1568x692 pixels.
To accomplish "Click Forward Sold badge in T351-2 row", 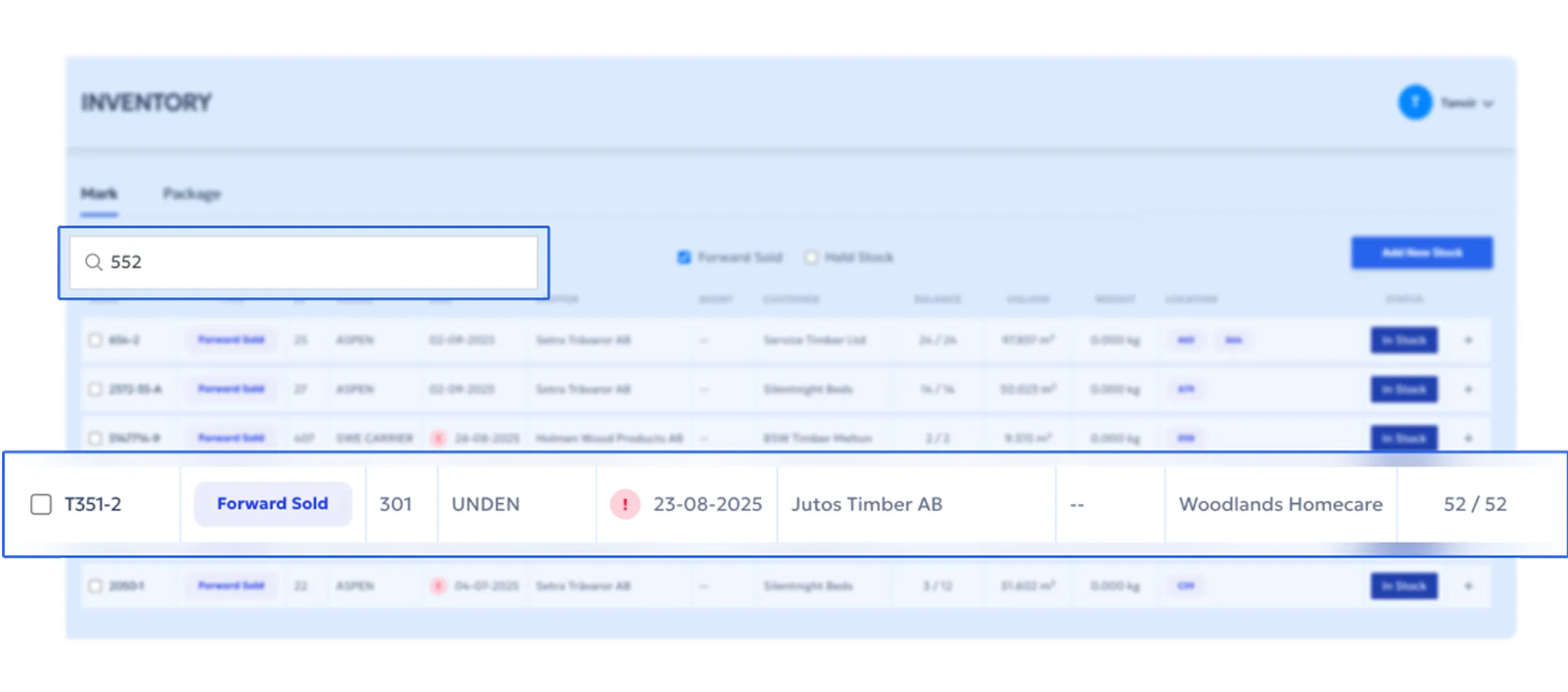I will [x=273, y=504].
